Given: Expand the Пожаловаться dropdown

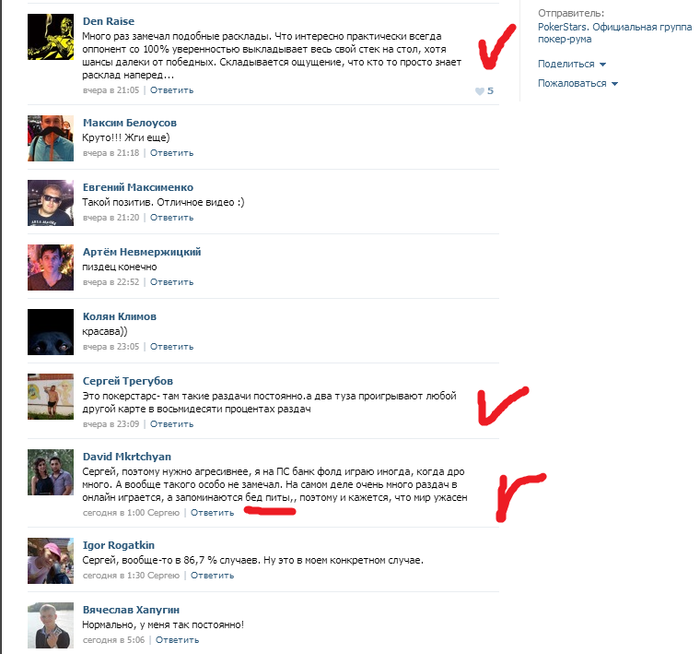Looking at the screenshot, I should click(x=578, y=83).
